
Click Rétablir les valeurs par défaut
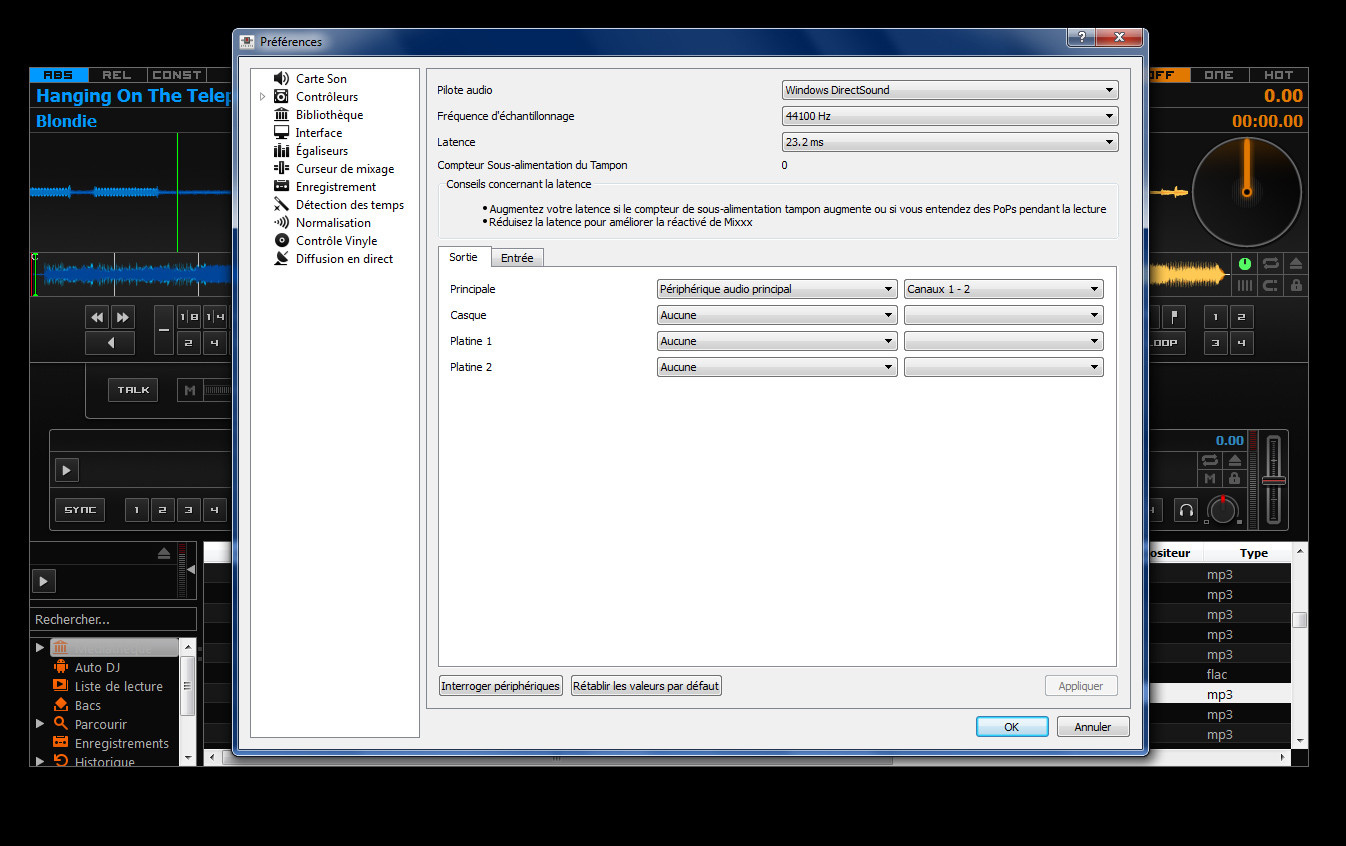(x=645, y=685)
